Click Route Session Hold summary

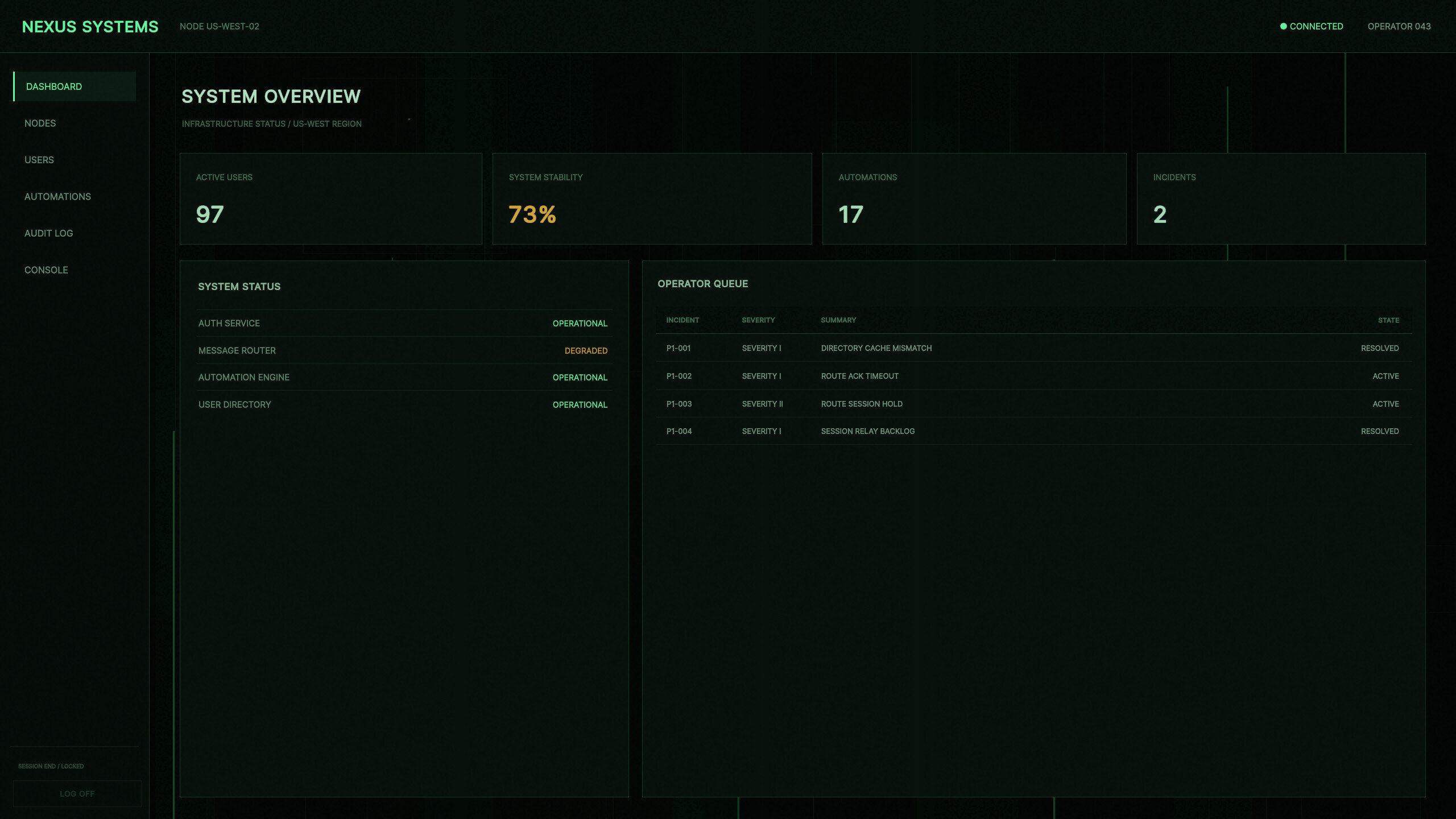point(862,404)
